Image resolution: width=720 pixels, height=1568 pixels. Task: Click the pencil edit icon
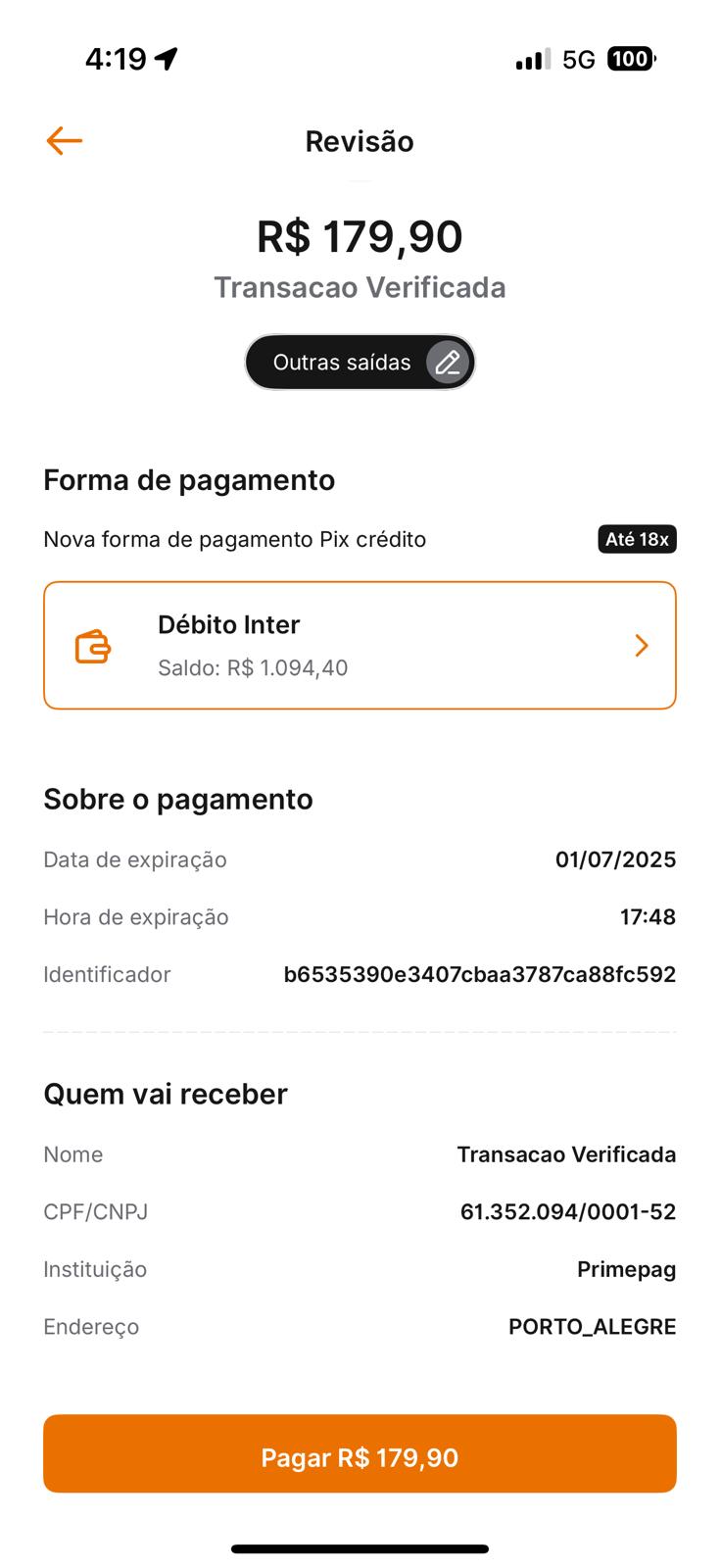[x=448, y=363]
